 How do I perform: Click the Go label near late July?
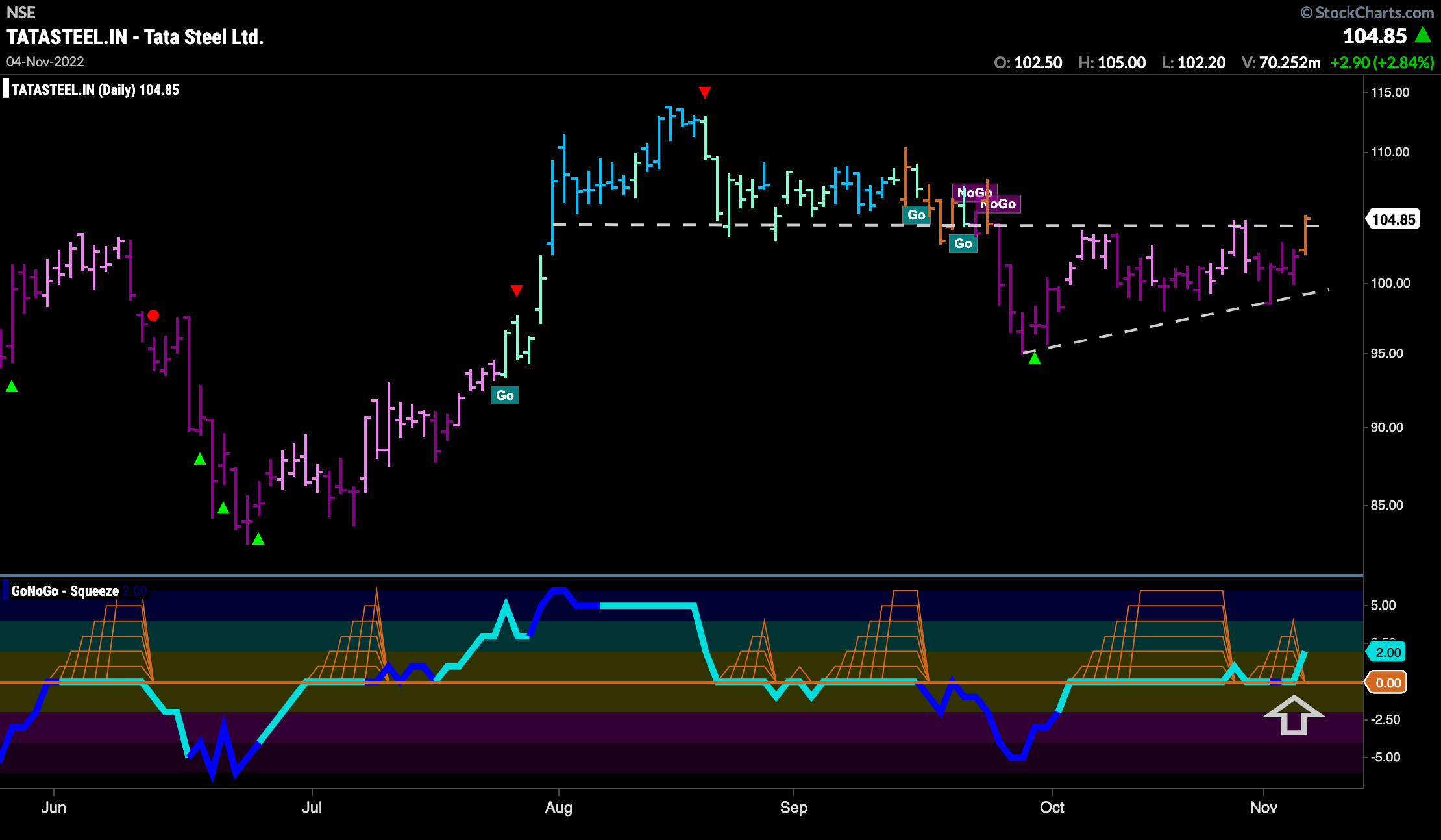point(505,395)
